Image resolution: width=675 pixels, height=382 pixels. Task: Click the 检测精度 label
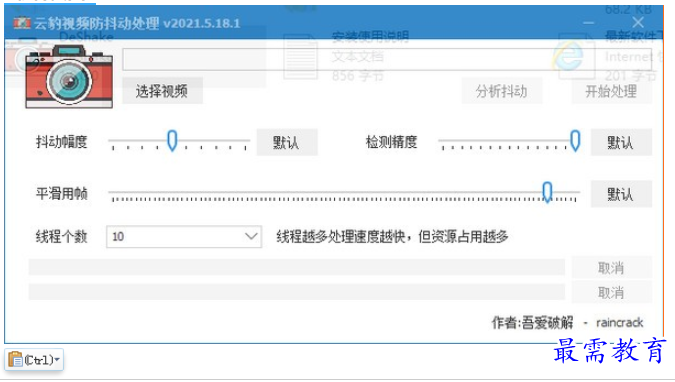[x=391, y=142]
